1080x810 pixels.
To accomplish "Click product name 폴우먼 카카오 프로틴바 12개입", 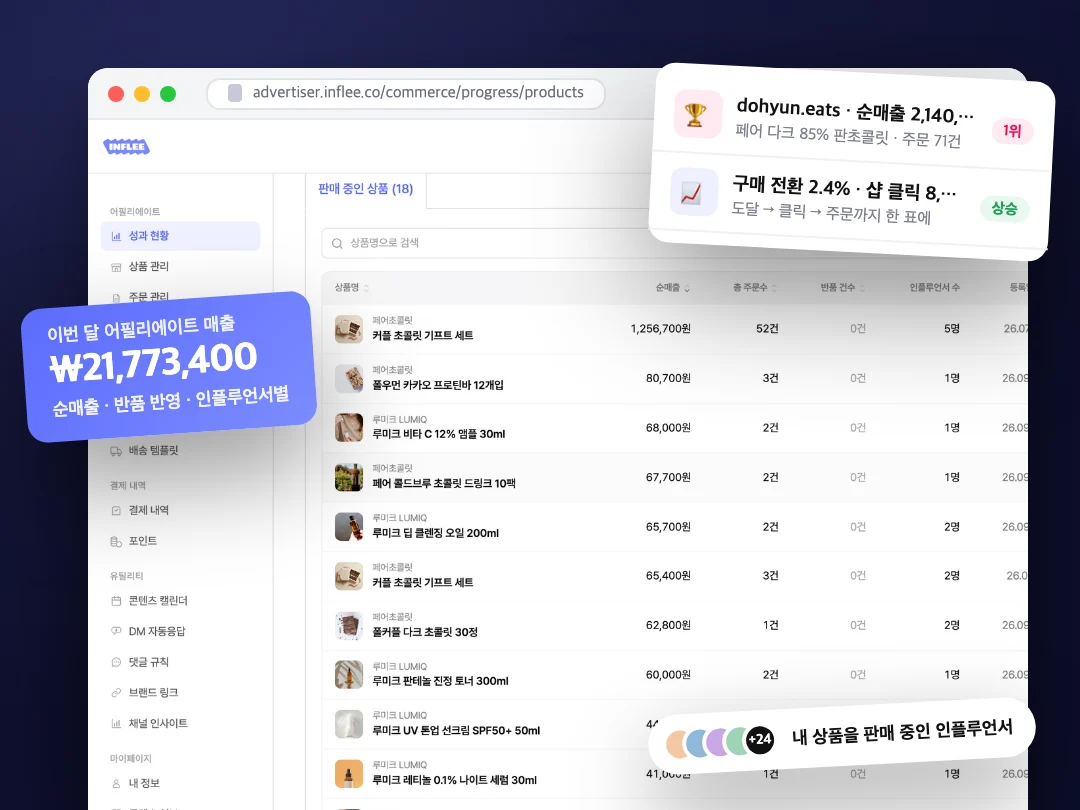I will point(438,385).
